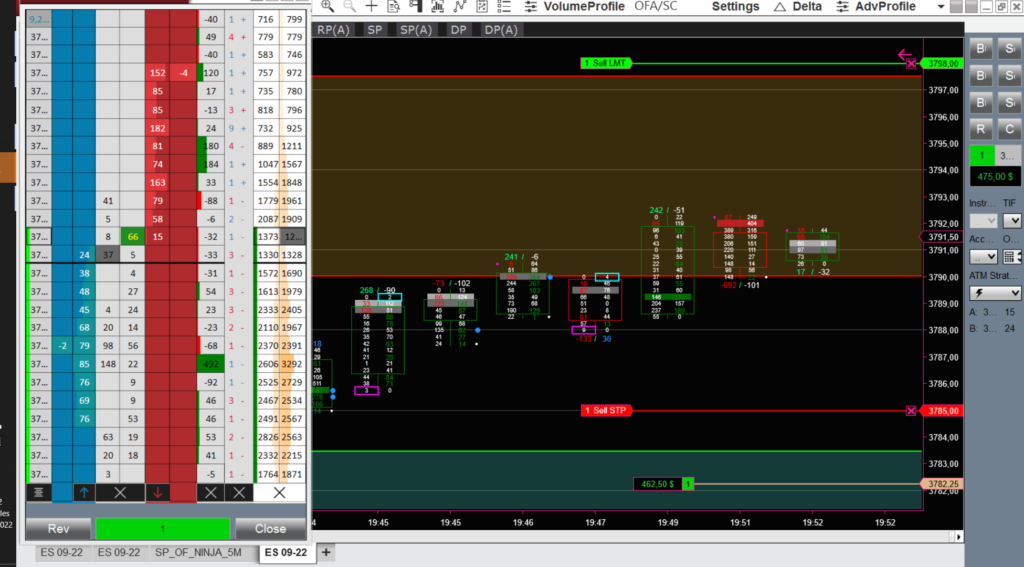Click the AdvProfile toolbar label

[x=885, y=7]
